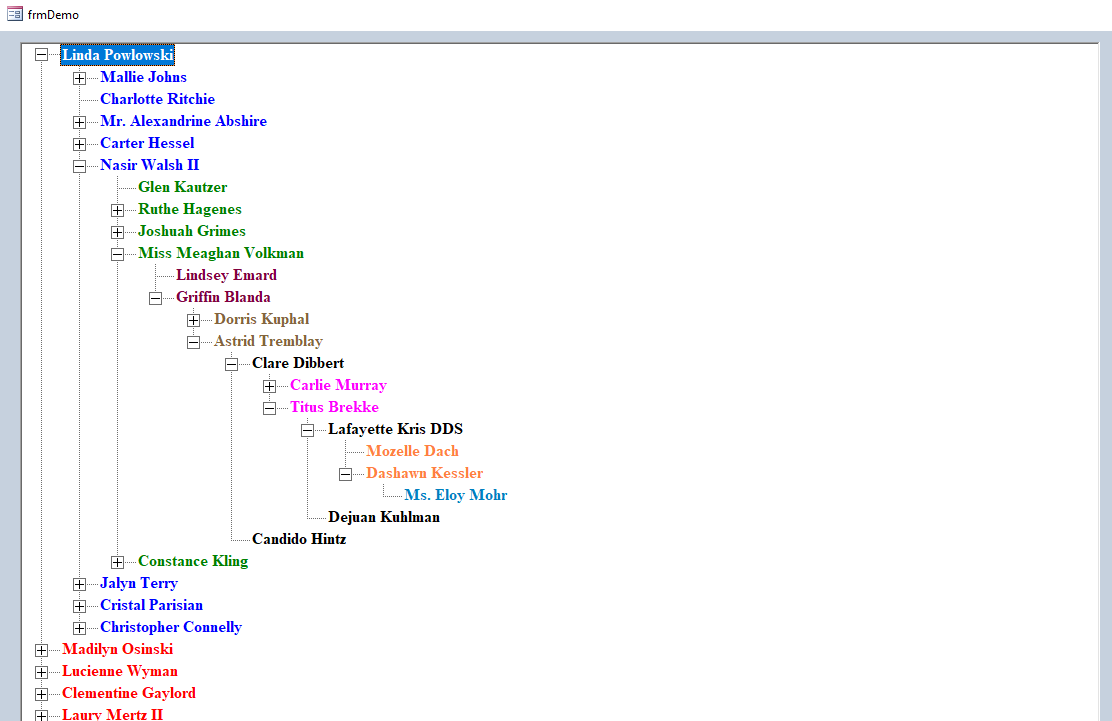1112x721 pixels.
Task: Expand the Christopher Connelly node
Action: coord(79,628)
